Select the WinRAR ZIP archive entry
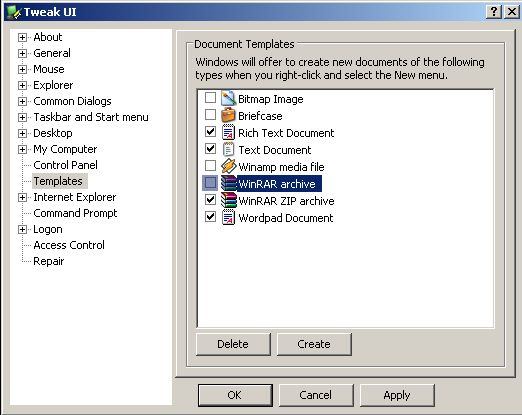Image resolution: width=522 pixels, height=415 pixels. 286,201
